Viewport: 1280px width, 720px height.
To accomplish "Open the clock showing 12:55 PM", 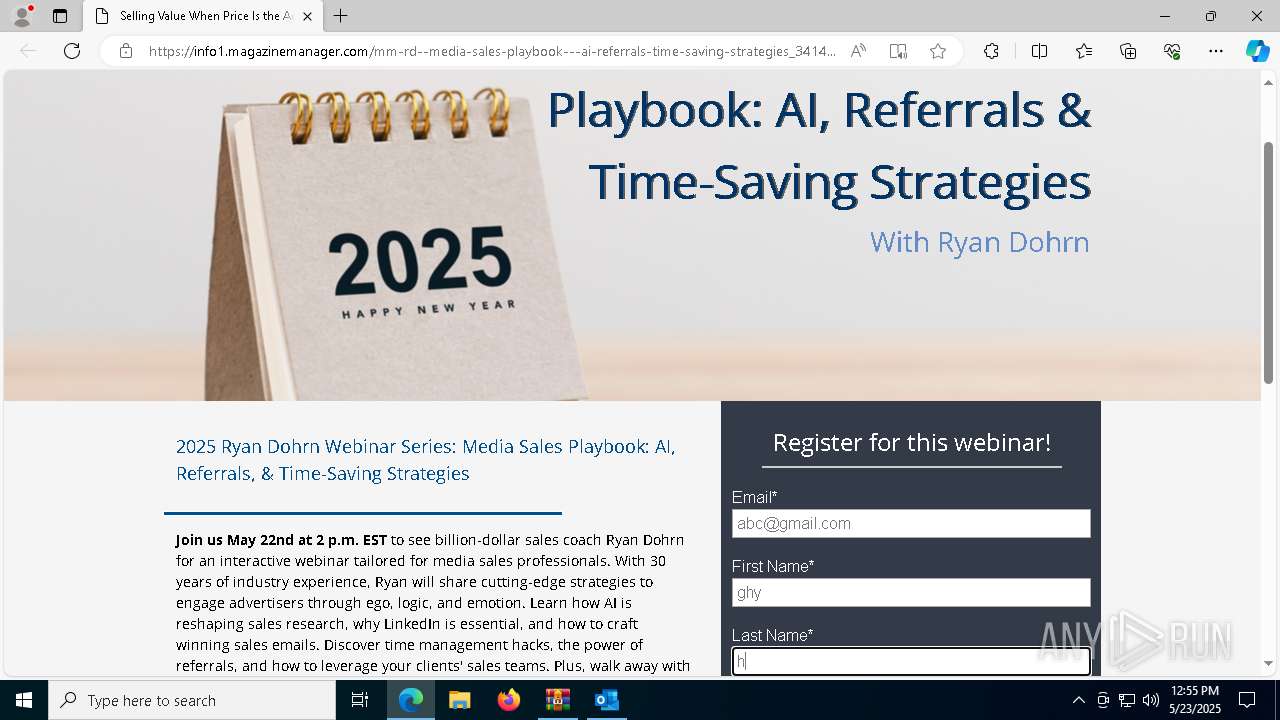I will coord(1194,700).
